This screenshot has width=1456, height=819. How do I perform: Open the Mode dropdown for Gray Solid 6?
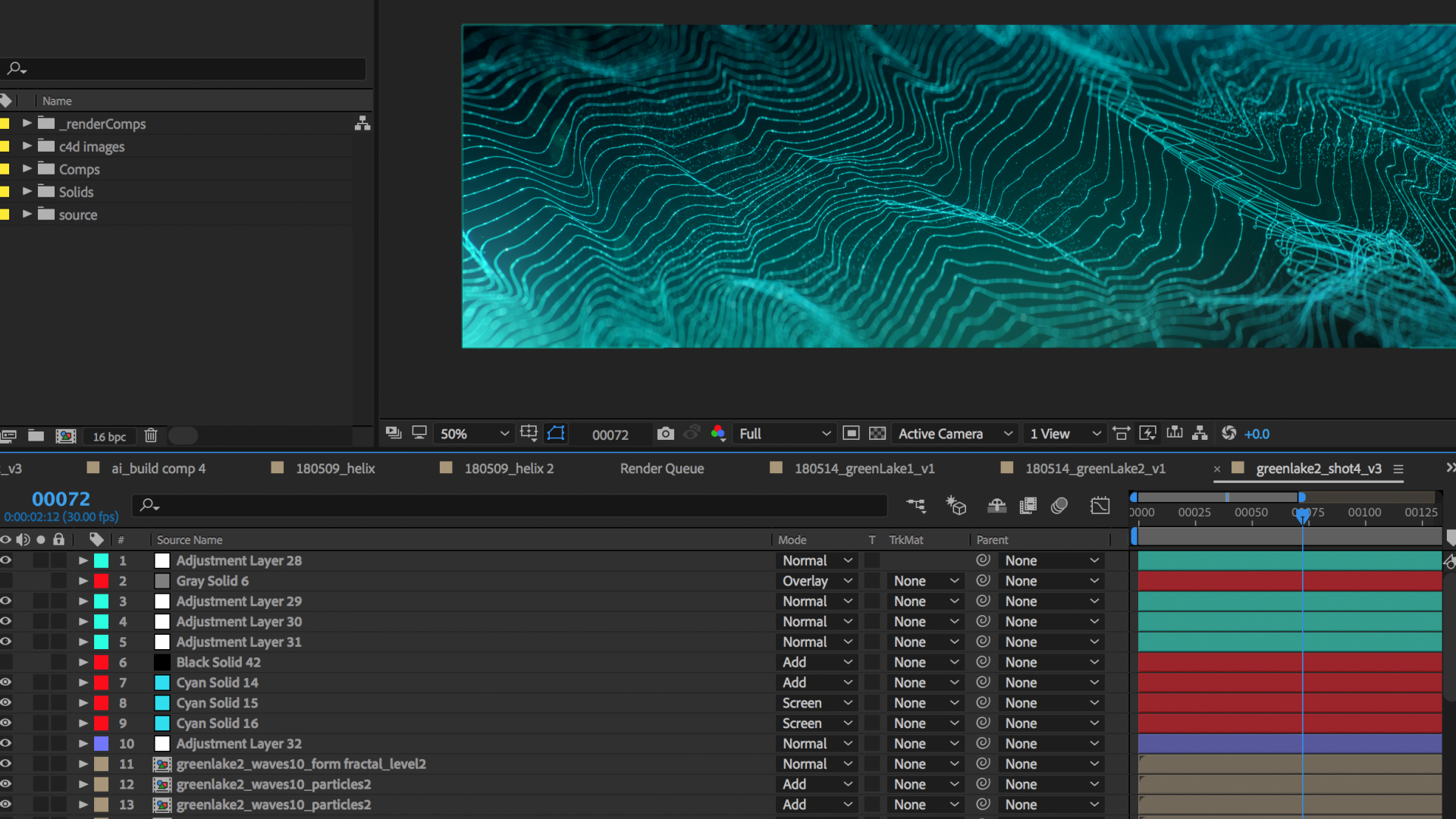click(817, 581)
